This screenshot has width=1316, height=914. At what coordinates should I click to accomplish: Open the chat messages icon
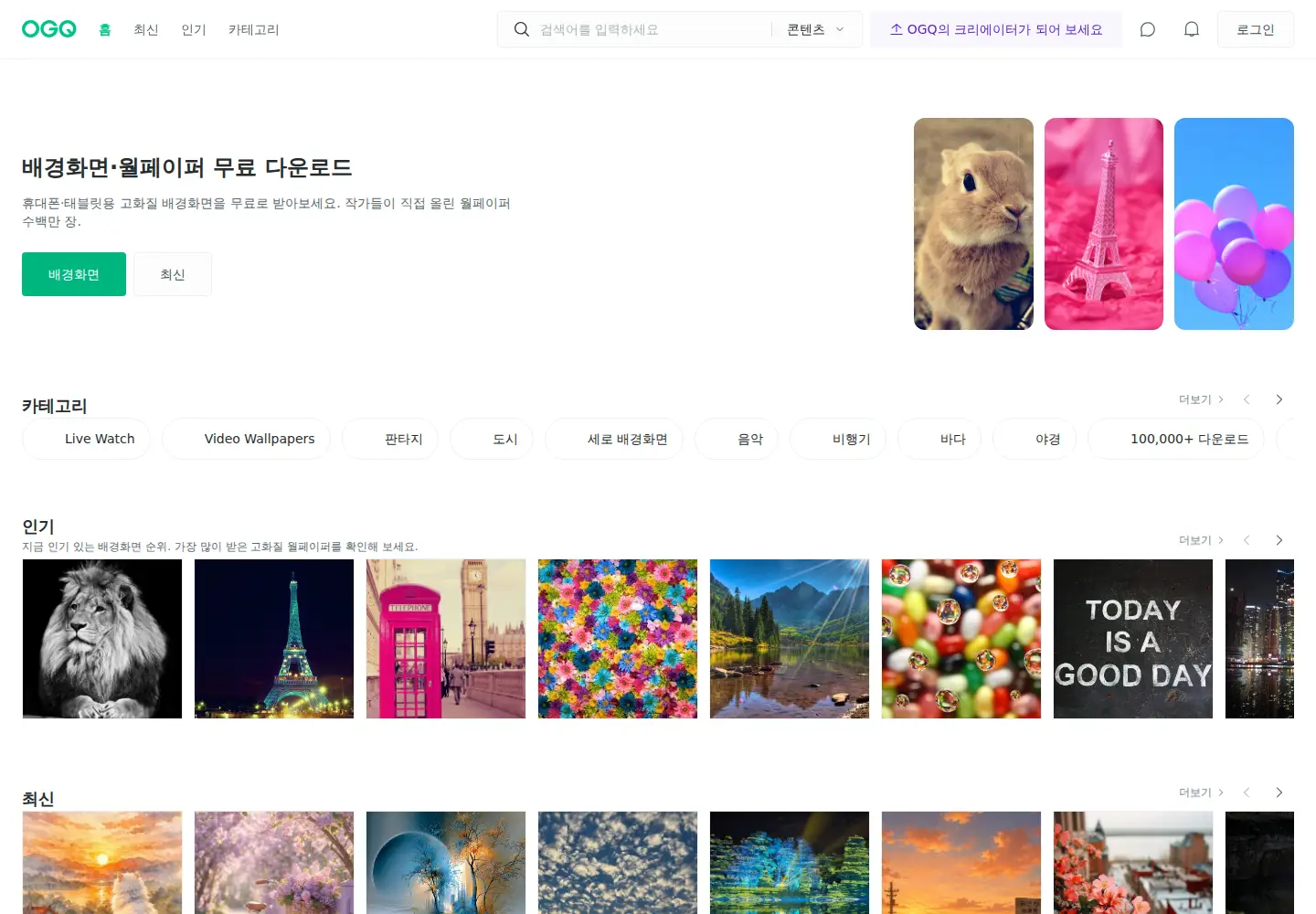[1148, 29]
